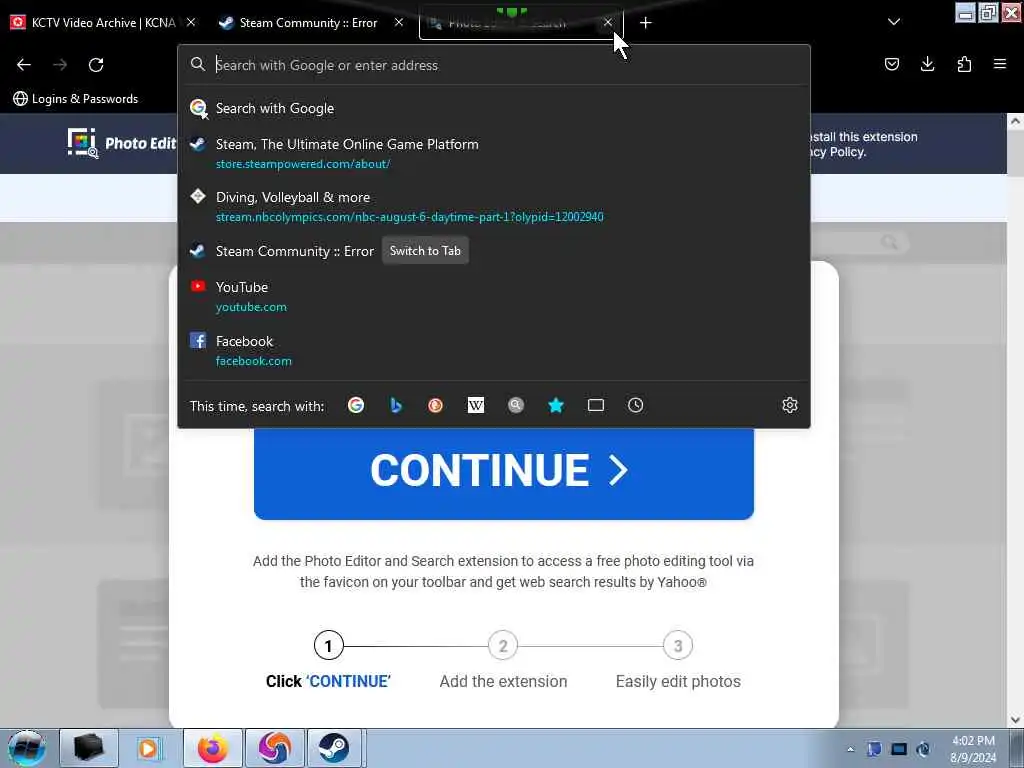Open the Extensions puzzle icon
1024x768 pixels.
click(964, 63)
